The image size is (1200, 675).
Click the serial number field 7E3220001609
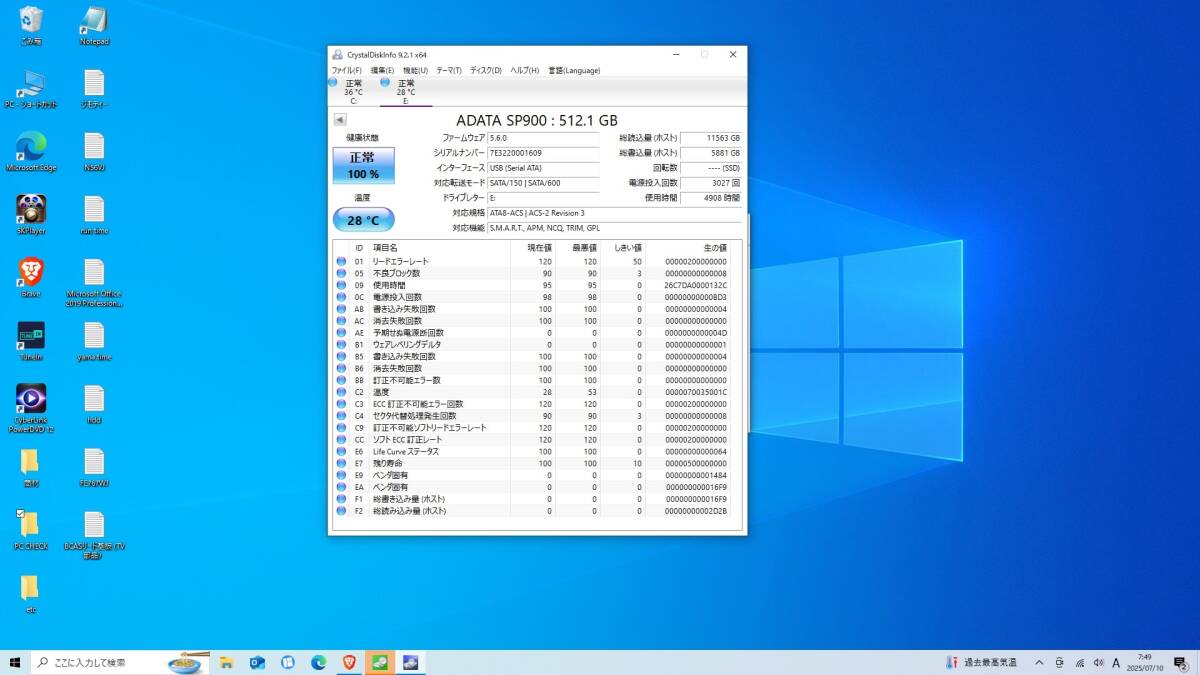point(543,153)
